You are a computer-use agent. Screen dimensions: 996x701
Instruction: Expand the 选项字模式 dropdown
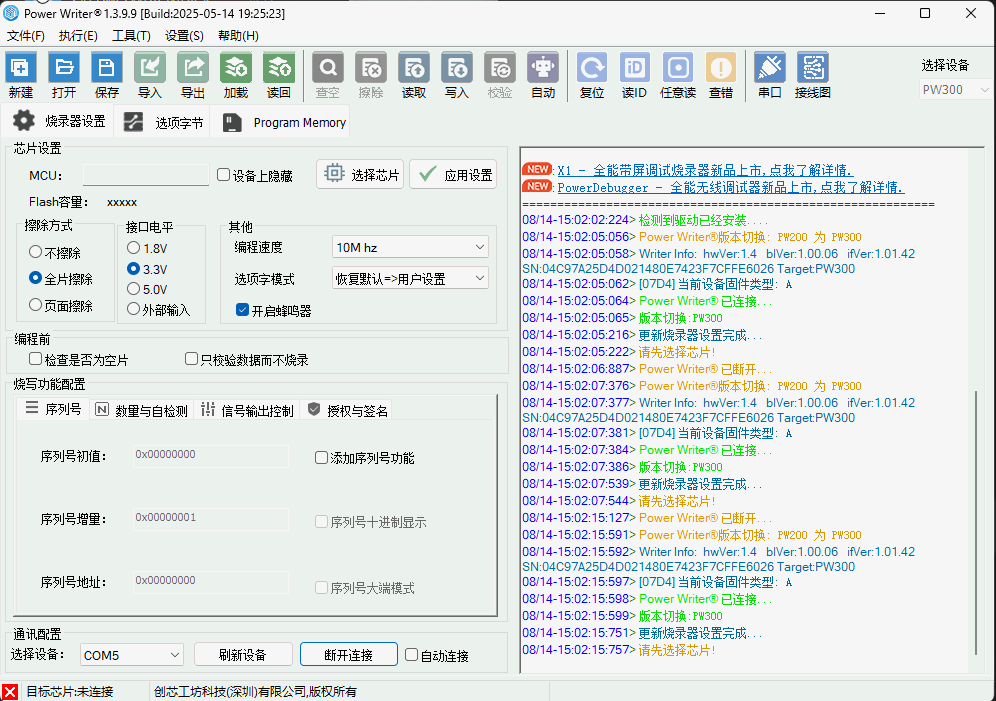click(410, 278)
